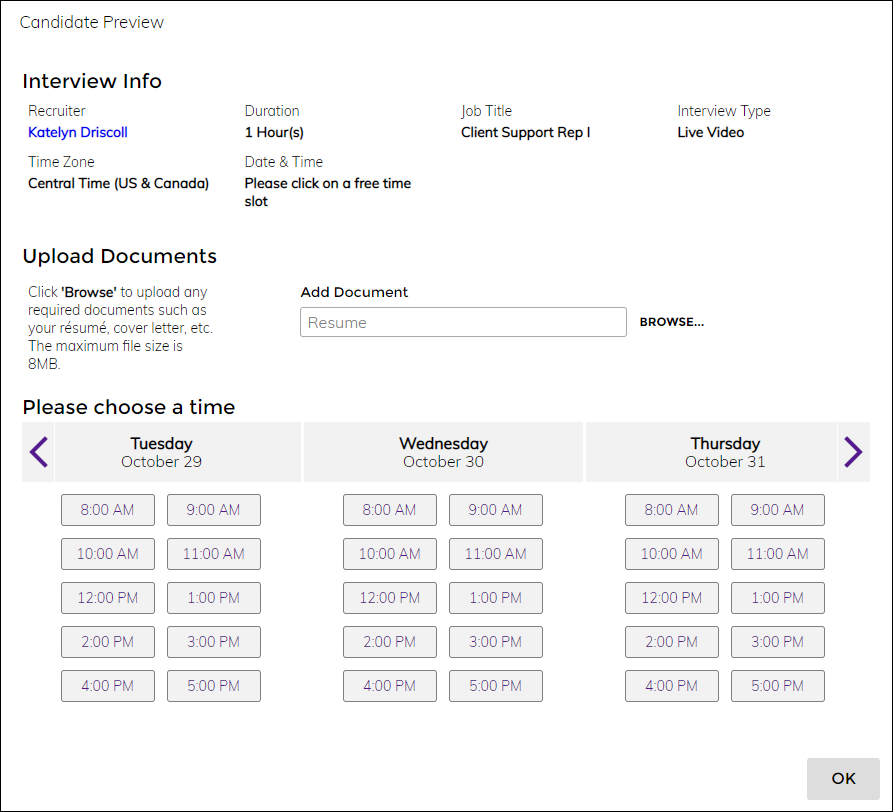The image size is (893, 812).
Task: Choose Wednesday 9:00 AM time slot
Action: [496, 510]
